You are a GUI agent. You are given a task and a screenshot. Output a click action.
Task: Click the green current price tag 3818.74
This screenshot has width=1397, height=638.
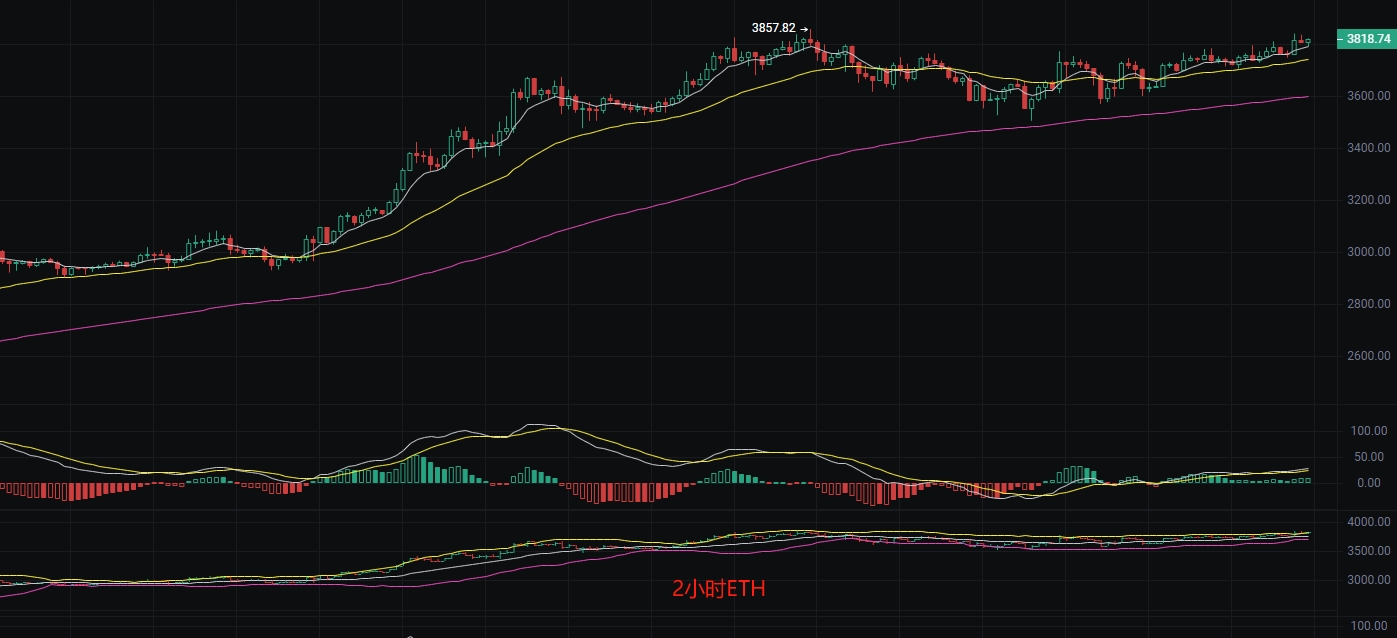[x=1366, y=39]
